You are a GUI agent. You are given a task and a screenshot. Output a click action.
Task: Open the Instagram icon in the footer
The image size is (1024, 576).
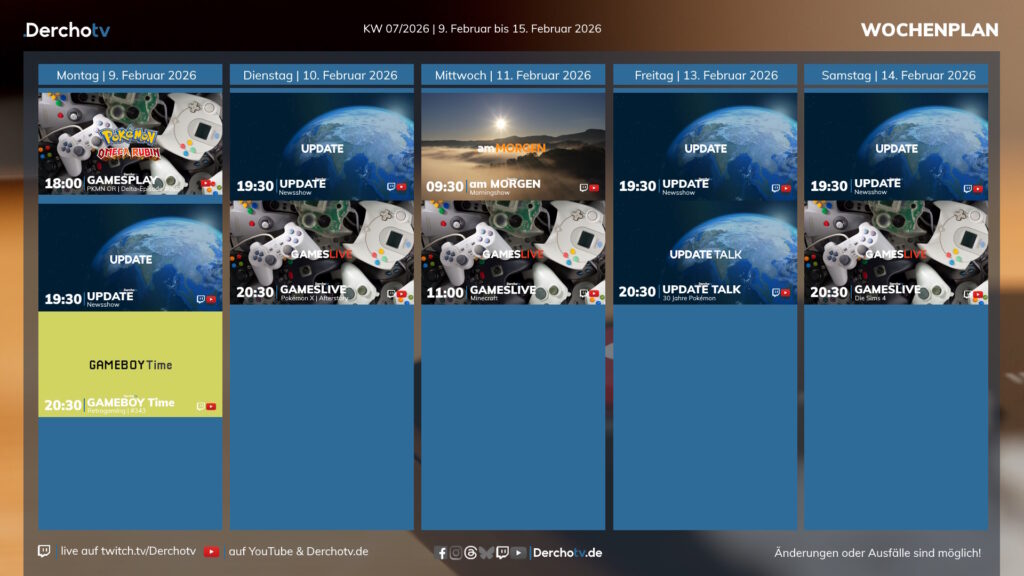click(456, 553)
